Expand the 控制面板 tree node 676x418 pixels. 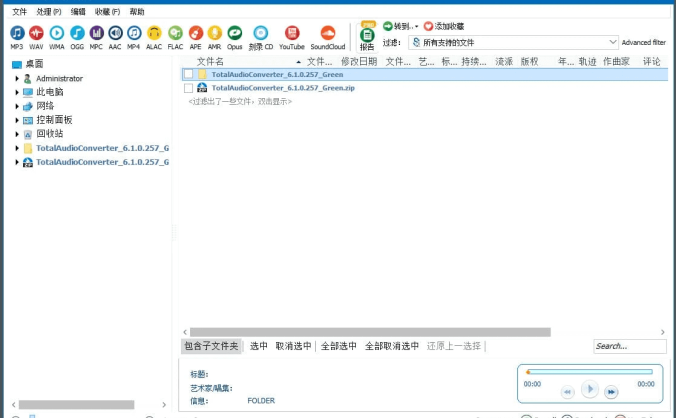(x=17, y=120)
